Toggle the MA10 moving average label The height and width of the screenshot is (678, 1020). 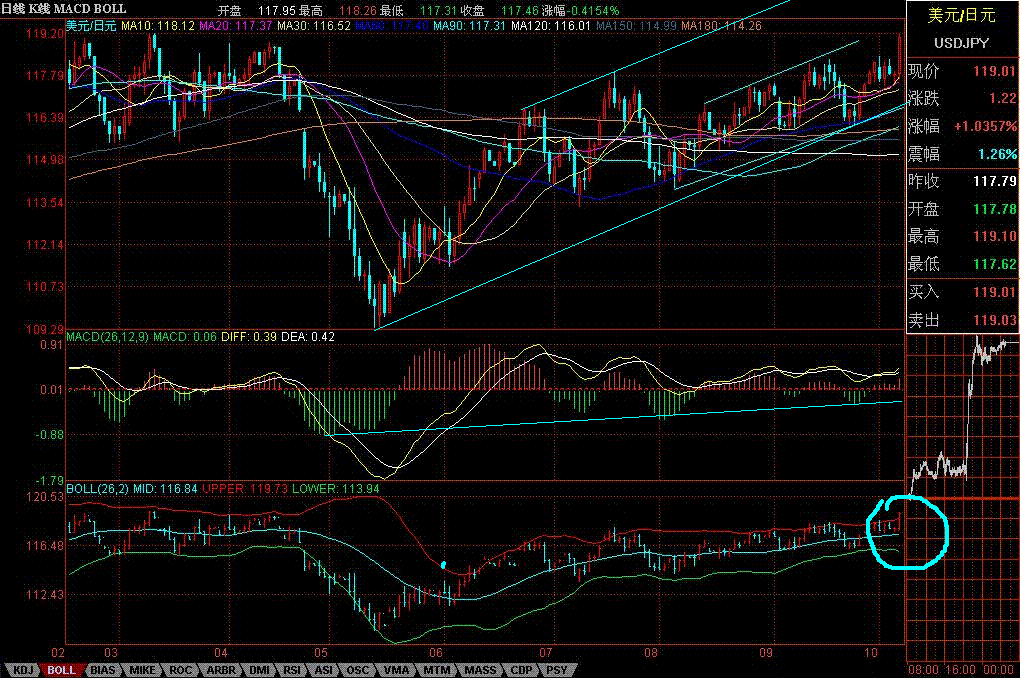click(137, 27)
